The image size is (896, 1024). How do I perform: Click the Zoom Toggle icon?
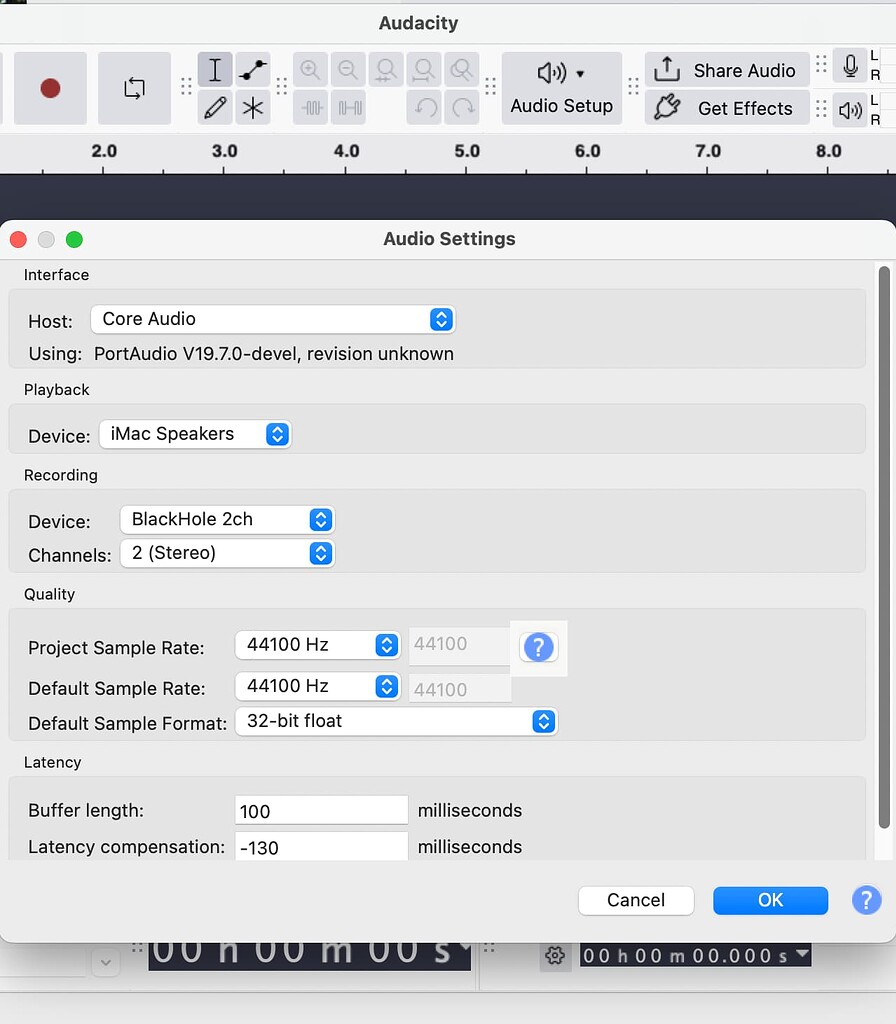[462, 70]
